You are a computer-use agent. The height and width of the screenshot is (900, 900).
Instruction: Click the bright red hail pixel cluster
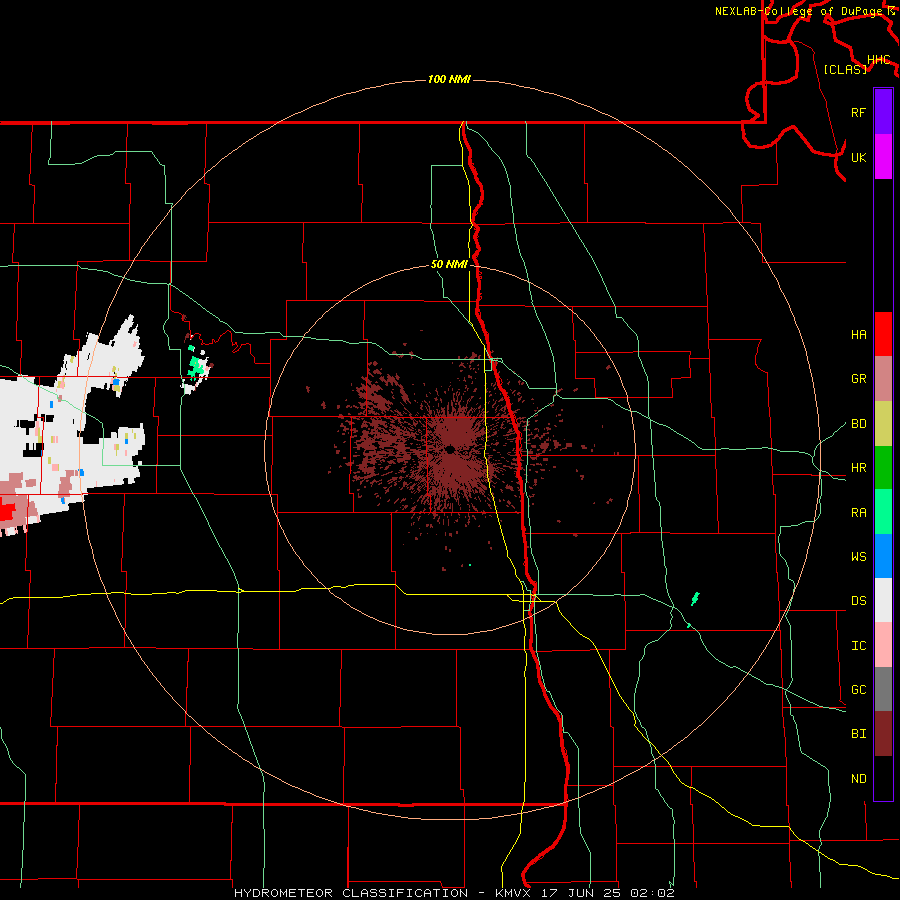tap(7, 510)
